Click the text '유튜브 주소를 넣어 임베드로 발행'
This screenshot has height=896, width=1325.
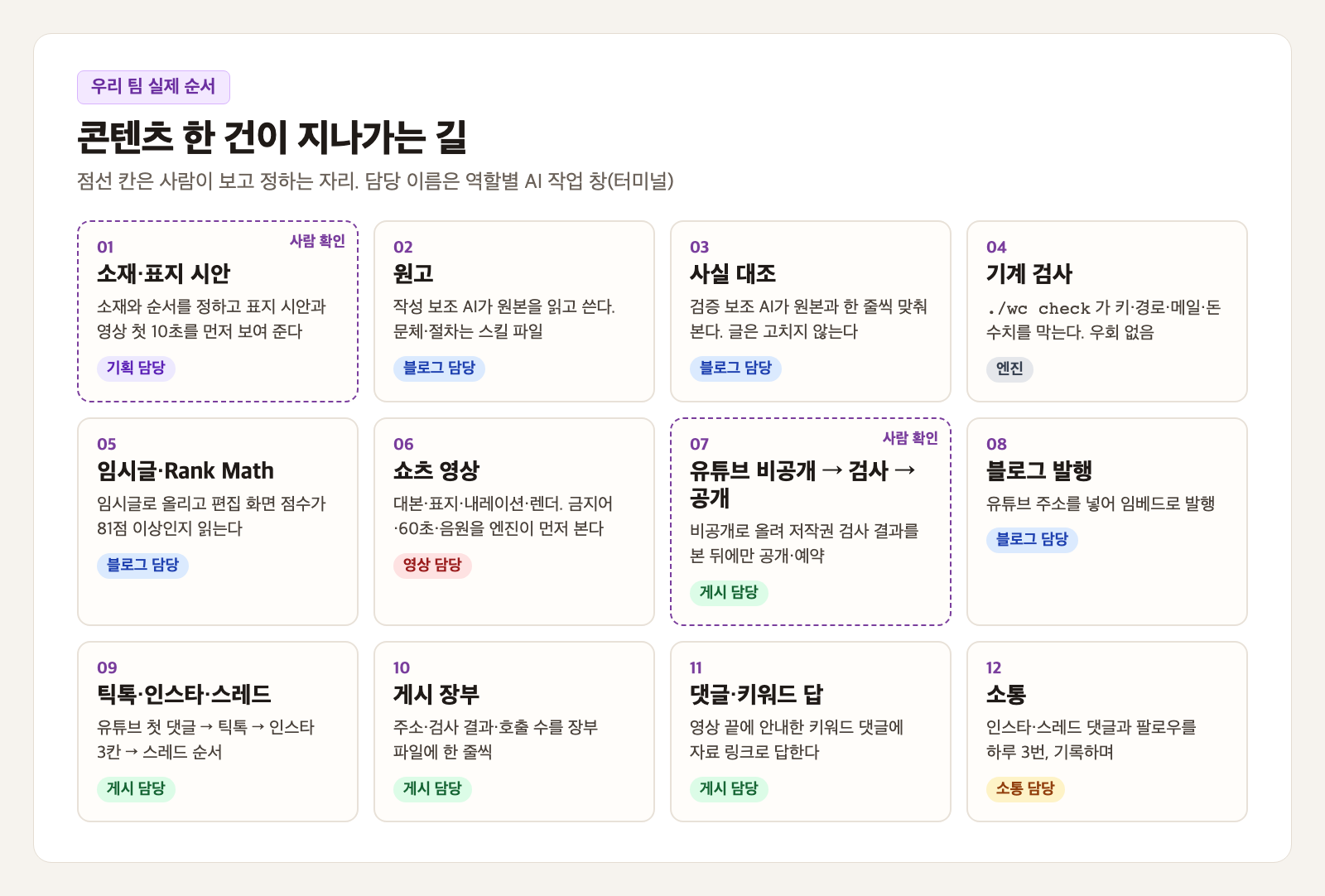click(1101, 503)
